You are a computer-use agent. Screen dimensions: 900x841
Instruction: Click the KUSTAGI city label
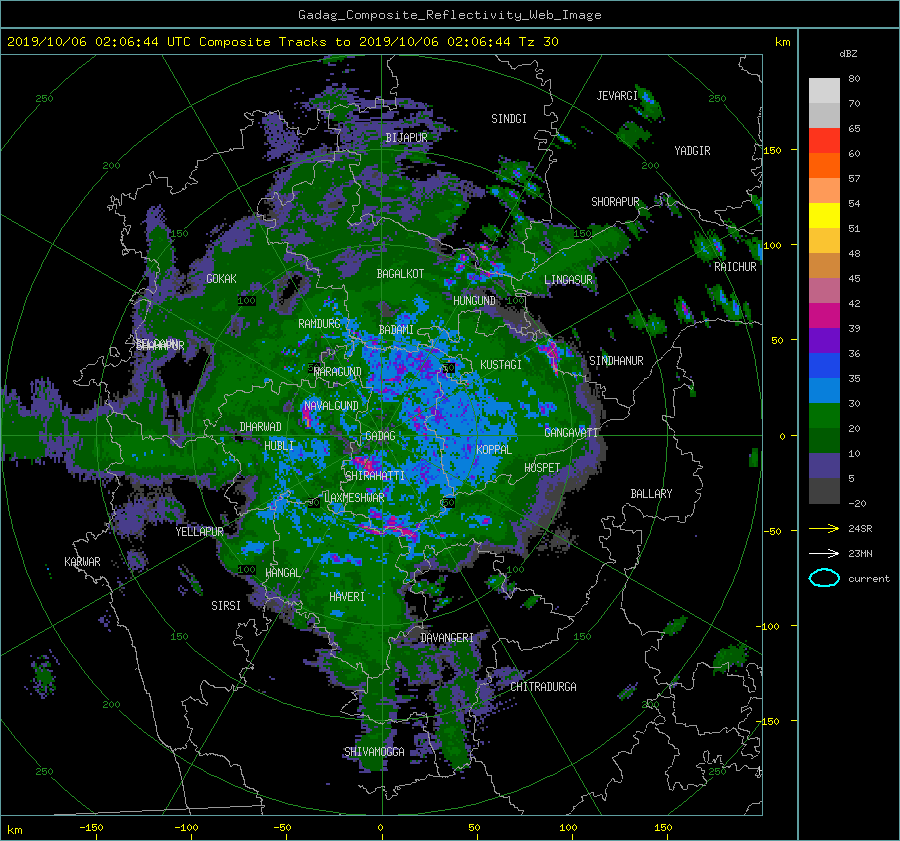501,365
